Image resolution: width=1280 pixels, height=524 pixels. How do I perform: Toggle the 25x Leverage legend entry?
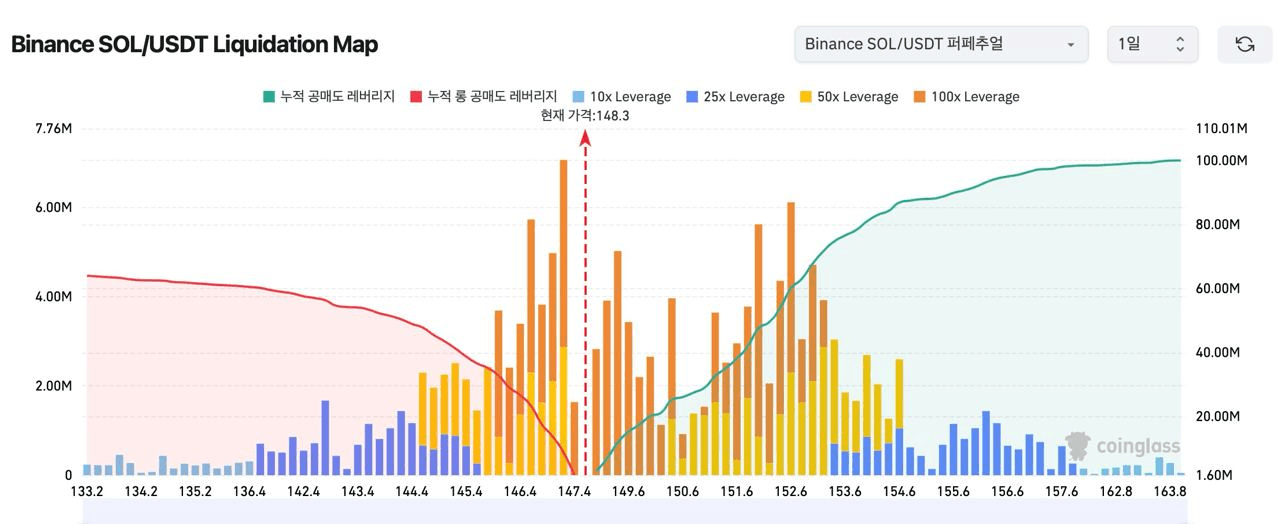[x=735, y=97]
